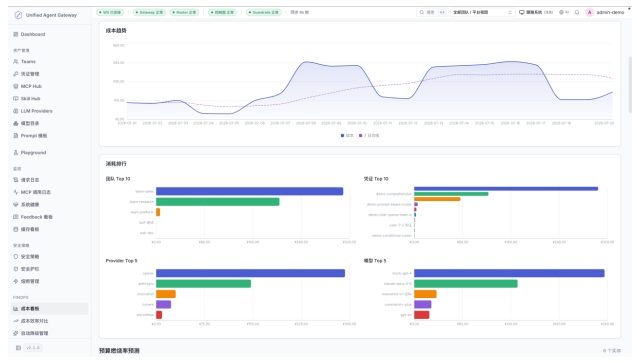Viewport: 637px width, 363px height.
Task: Click the Playground flask icon
Action: pos(16,153)
